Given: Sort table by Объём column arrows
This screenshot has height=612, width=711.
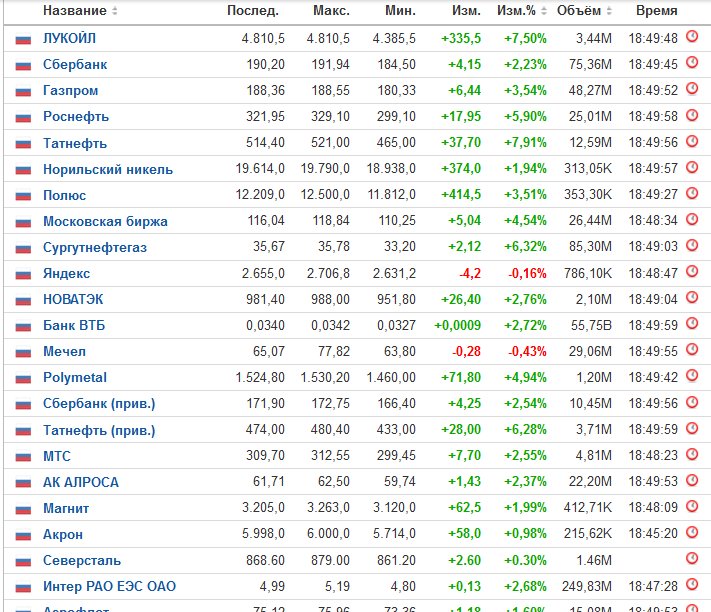Looking at the screenshot, I should 609,10.
